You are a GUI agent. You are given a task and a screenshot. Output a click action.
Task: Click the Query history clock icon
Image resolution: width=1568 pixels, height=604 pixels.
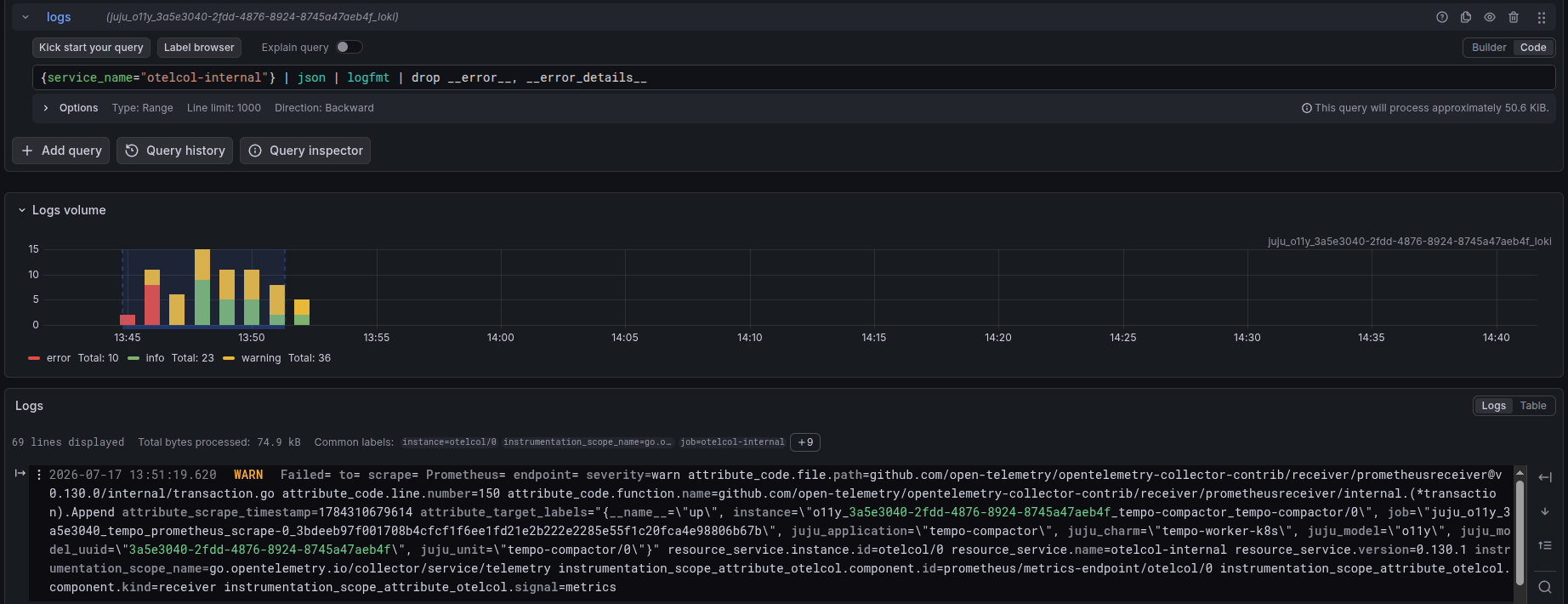[x=132, y=151]
